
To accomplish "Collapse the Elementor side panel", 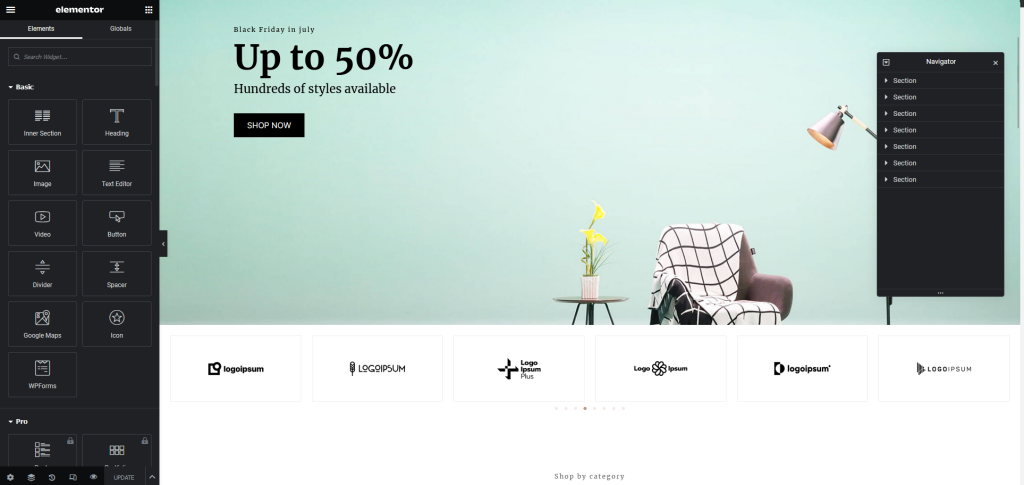I will (x=163, y=243).
